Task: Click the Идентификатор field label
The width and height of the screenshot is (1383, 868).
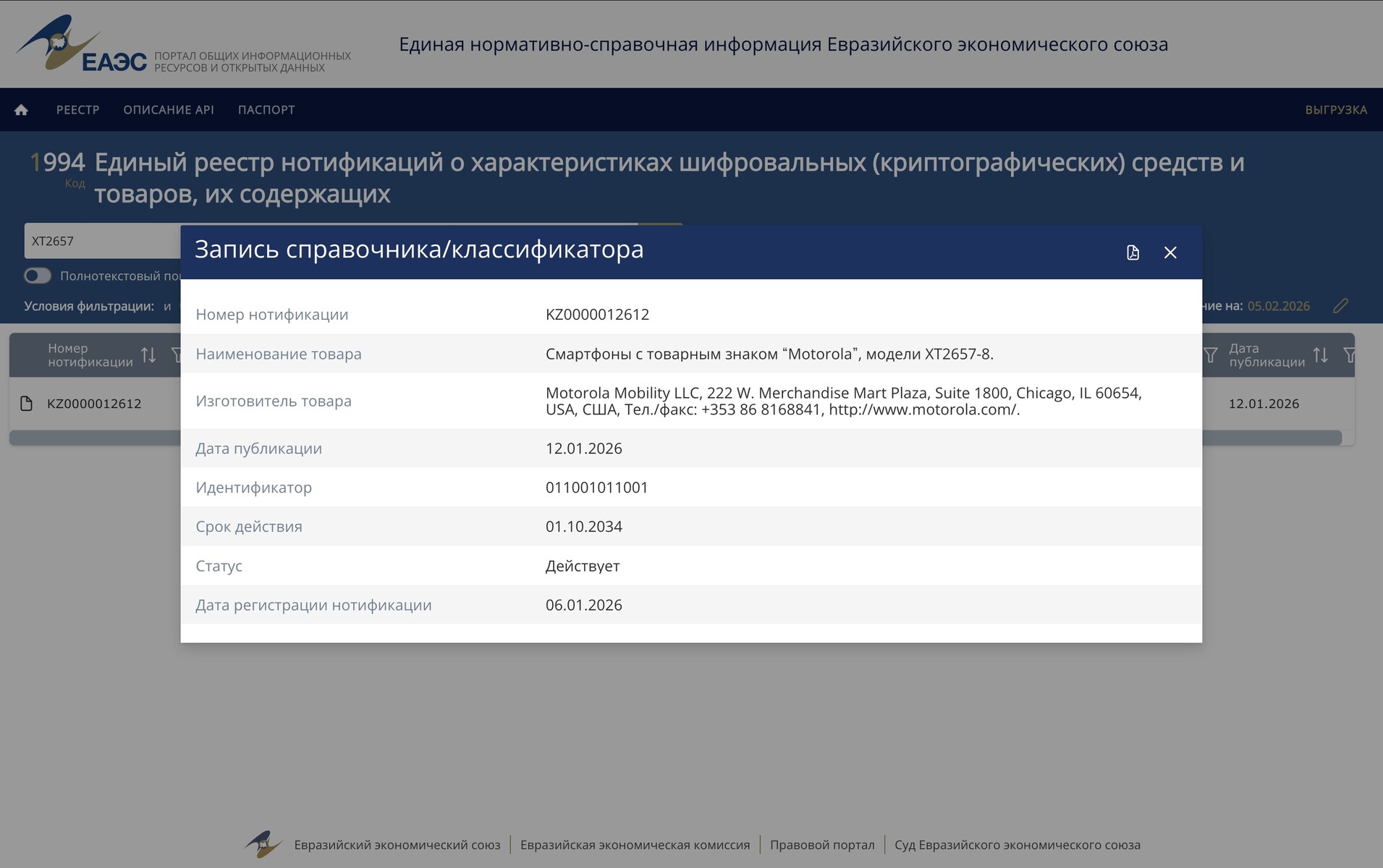Action: click(x=254, y=488)
